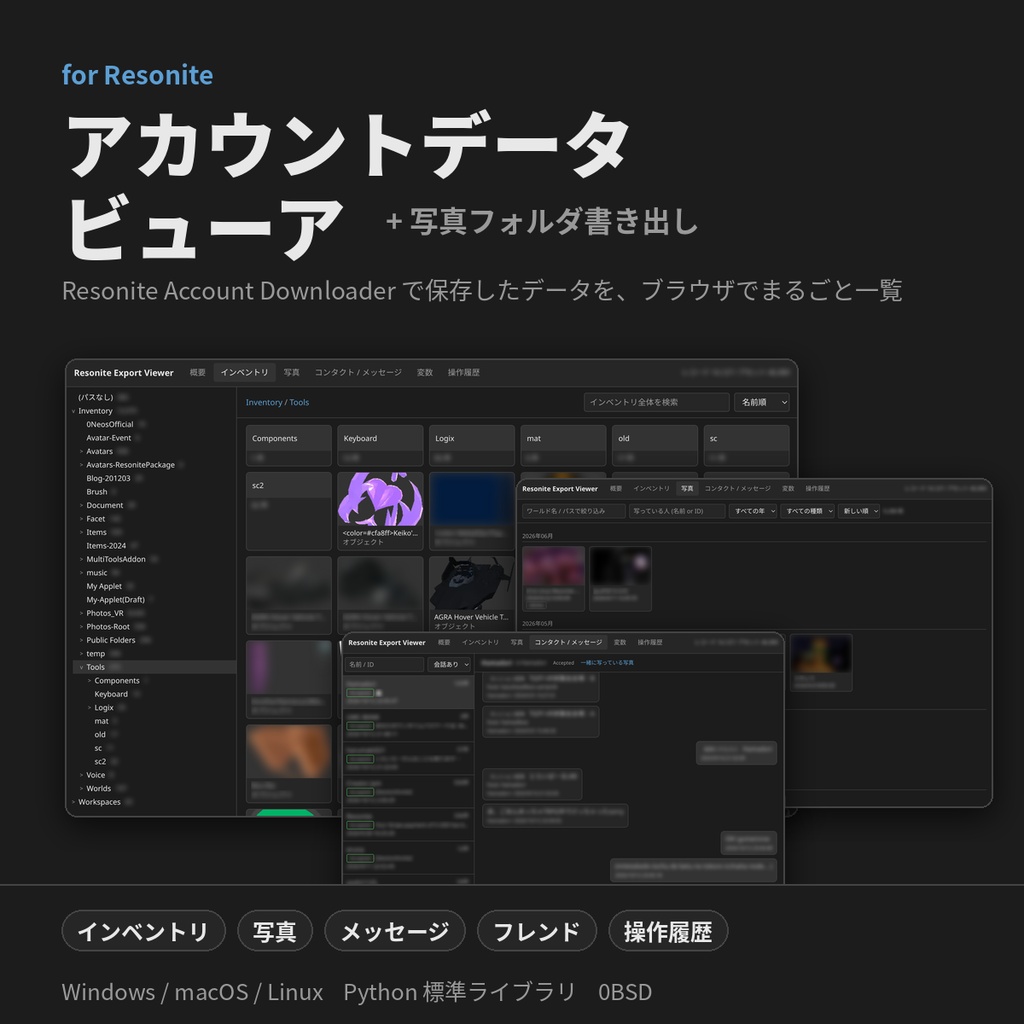Select the Avatar-Event folder in the tree
This screenshot has height=1024, width=1024.
[108, 438]
